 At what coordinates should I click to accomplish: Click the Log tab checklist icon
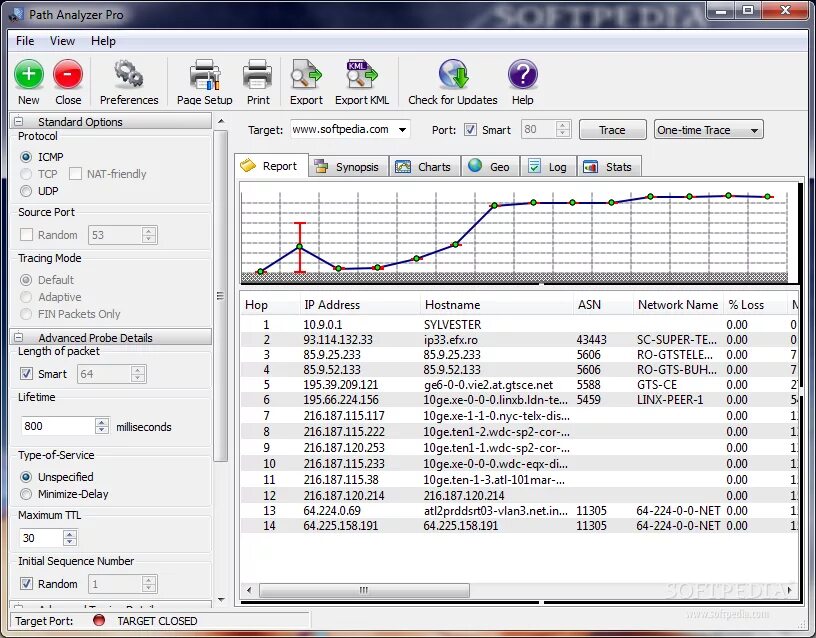[x=534, y=166]
